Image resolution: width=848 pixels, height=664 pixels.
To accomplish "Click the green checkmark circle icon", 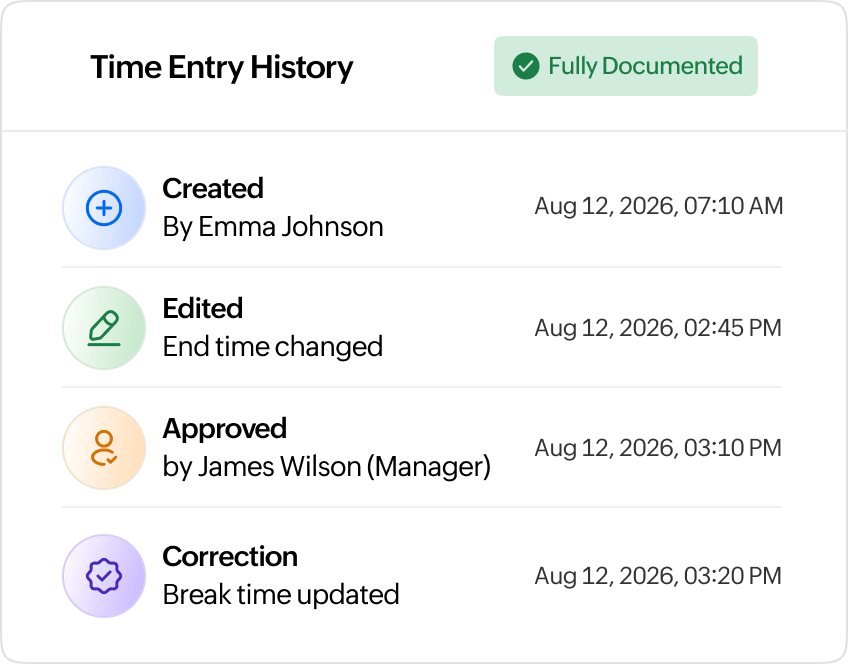I will coord(526,66).
